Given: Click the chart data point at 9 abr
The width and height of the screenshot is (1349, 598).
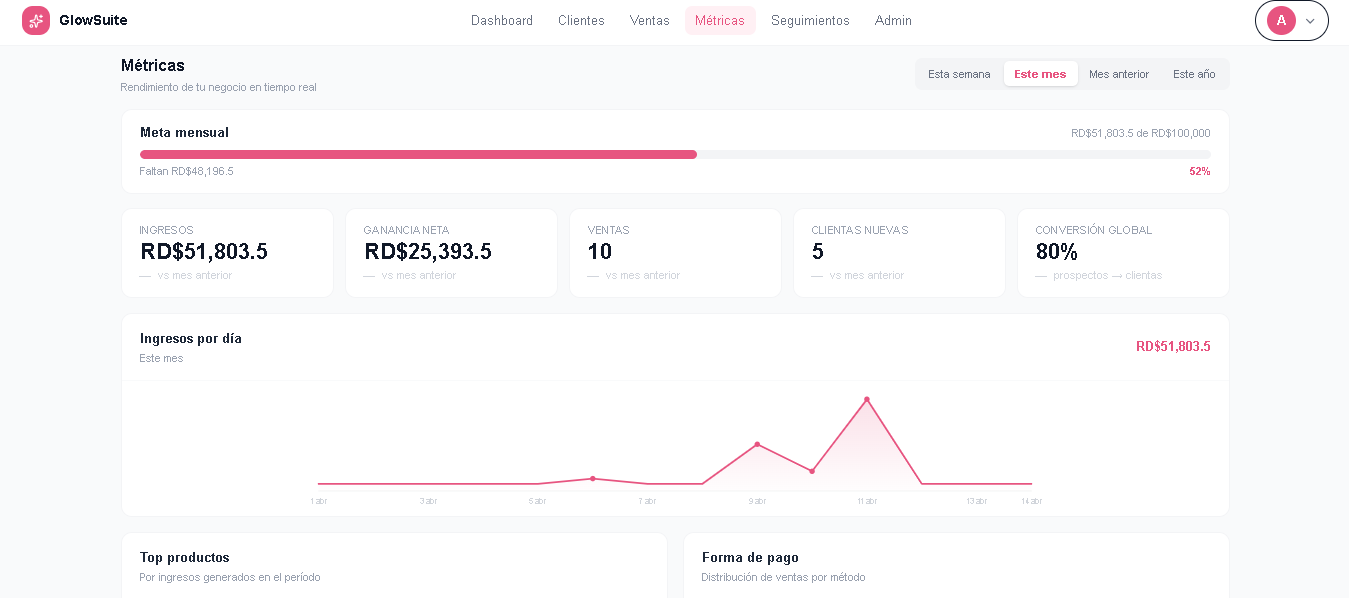Looking at the screenshot, I should [x=757, y=444].
